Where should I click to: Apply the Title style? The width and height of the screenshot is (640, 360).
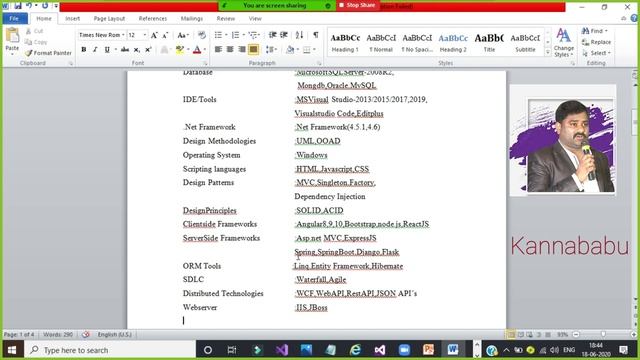click(x=489, y=42)
